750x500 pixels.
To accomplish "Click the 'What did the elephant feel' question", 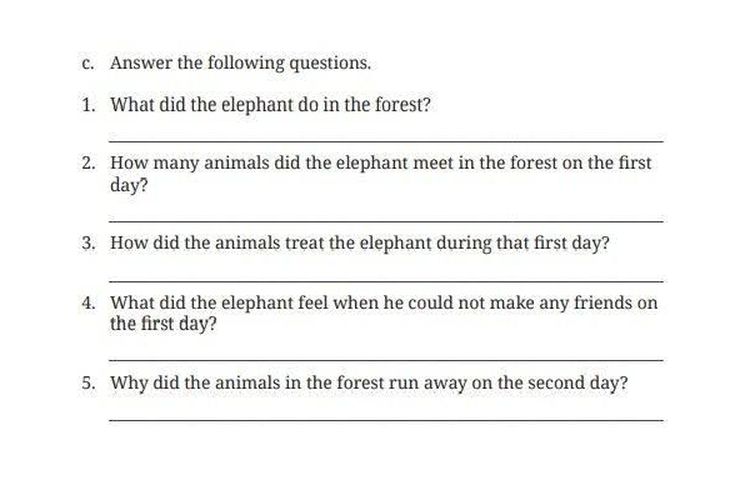I will click(x=384, y=313).
